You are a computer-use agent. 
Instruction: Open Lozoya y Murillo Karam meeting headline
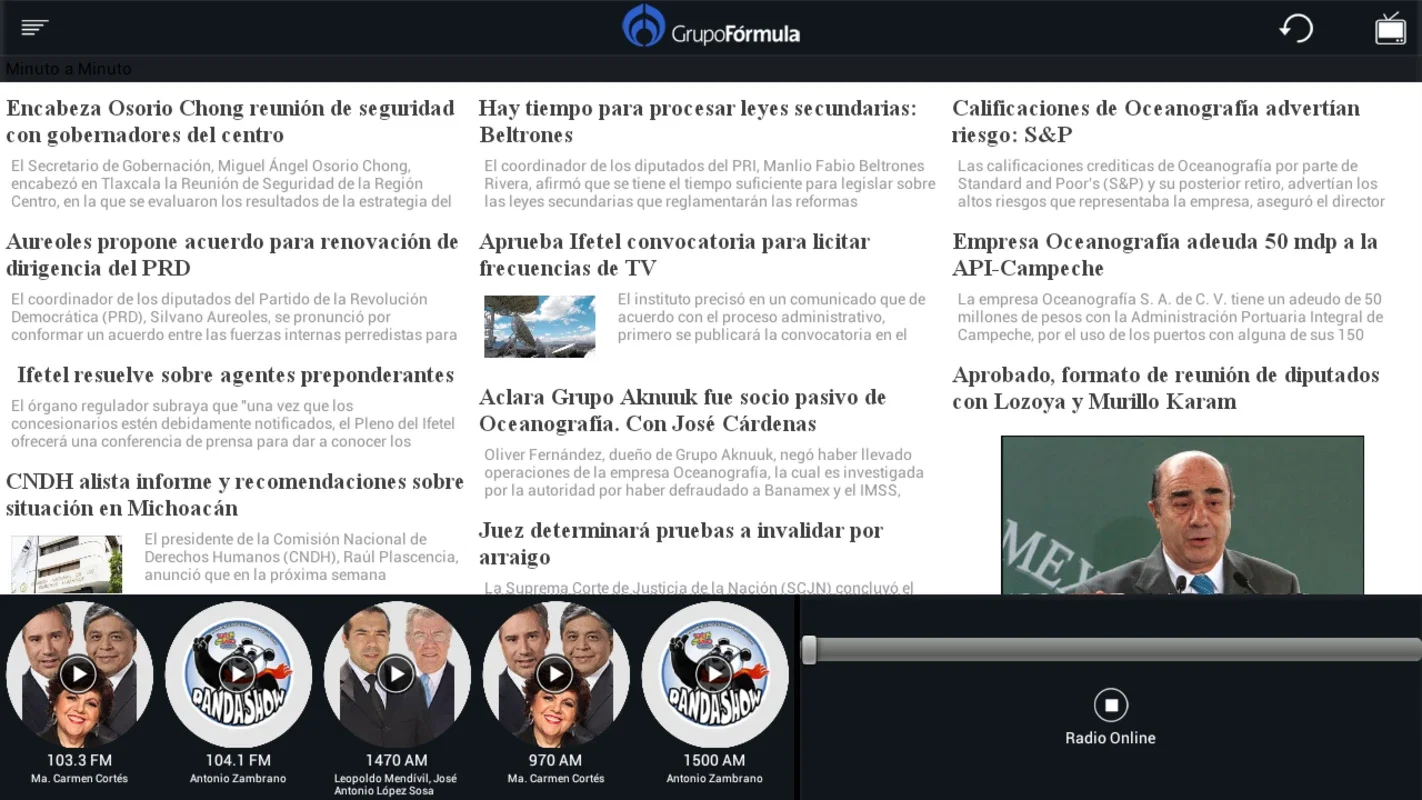1166,388
